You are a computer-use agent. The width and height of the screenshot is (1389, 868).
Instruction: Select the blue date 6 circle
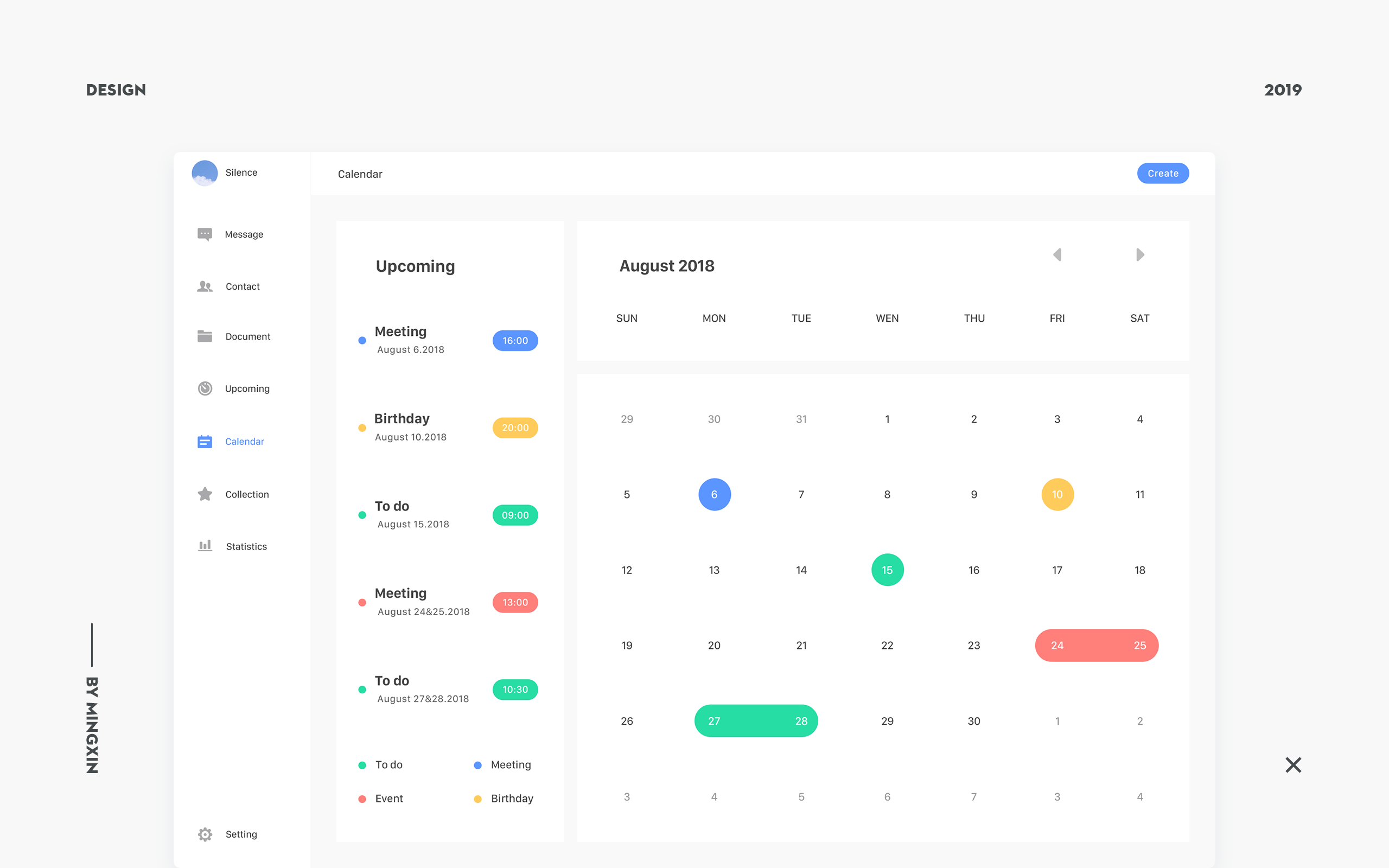(714, 494)
